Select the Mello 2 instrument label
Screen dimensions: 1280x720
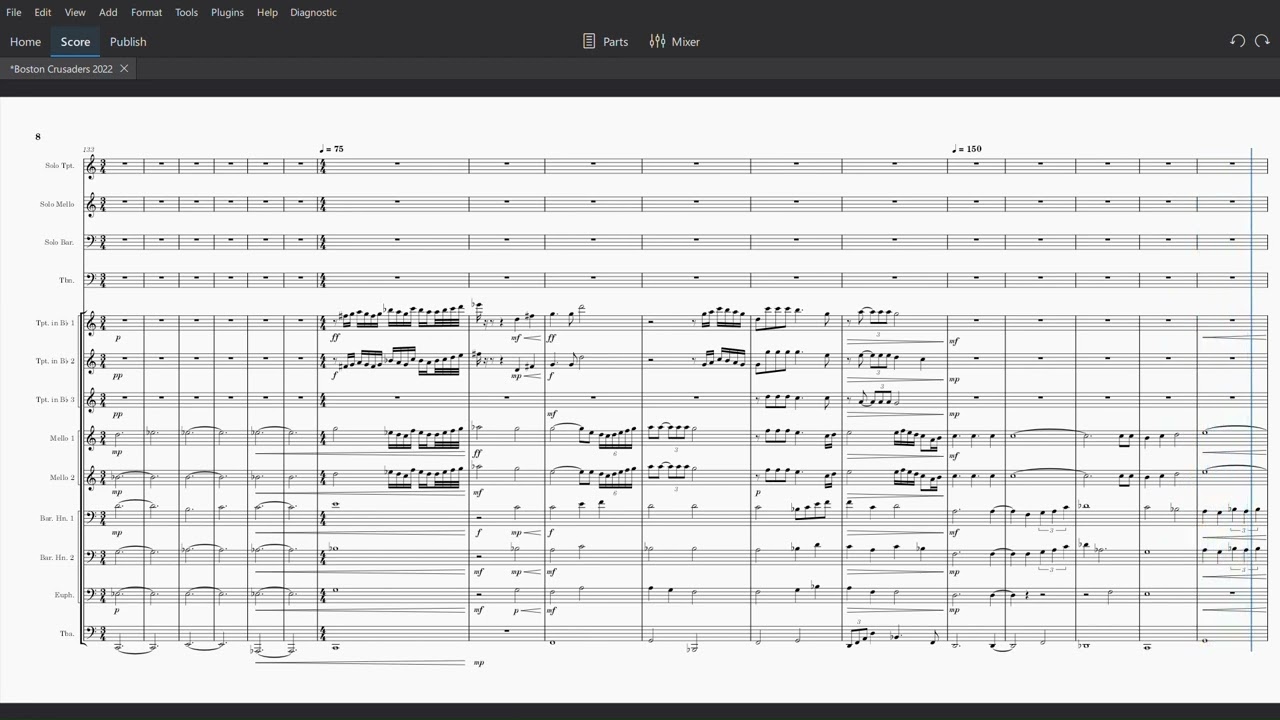point(61,477)
